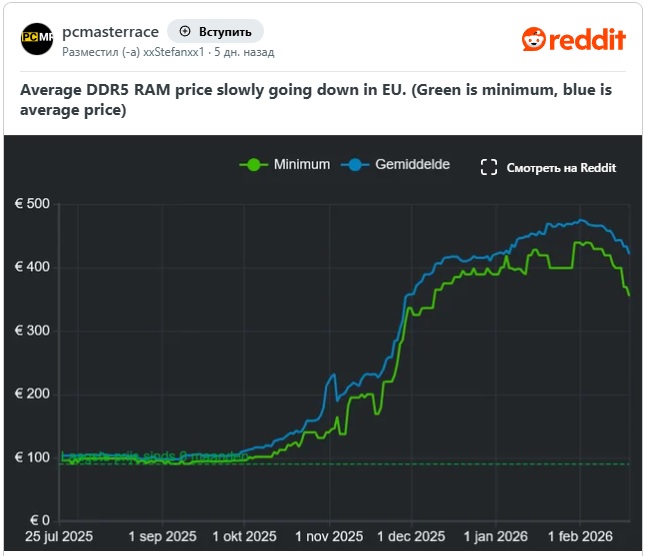
Task: Open the pcmasterrace subreddit name link
Action: point(109,30)
